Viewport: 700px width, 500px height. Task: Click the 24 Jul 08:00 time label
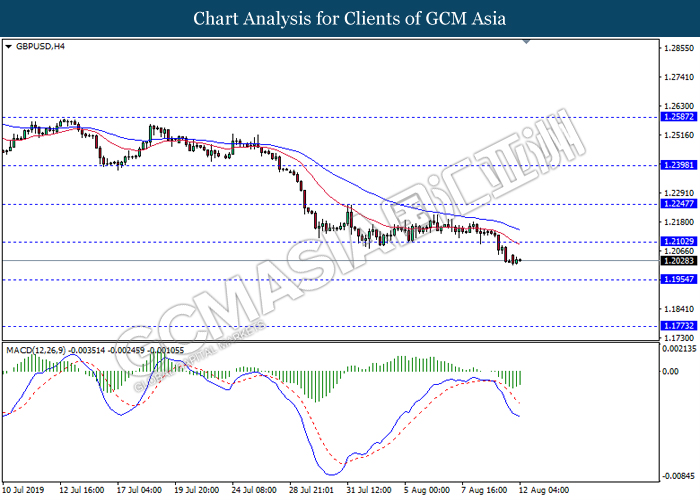(x=252, y=491)
